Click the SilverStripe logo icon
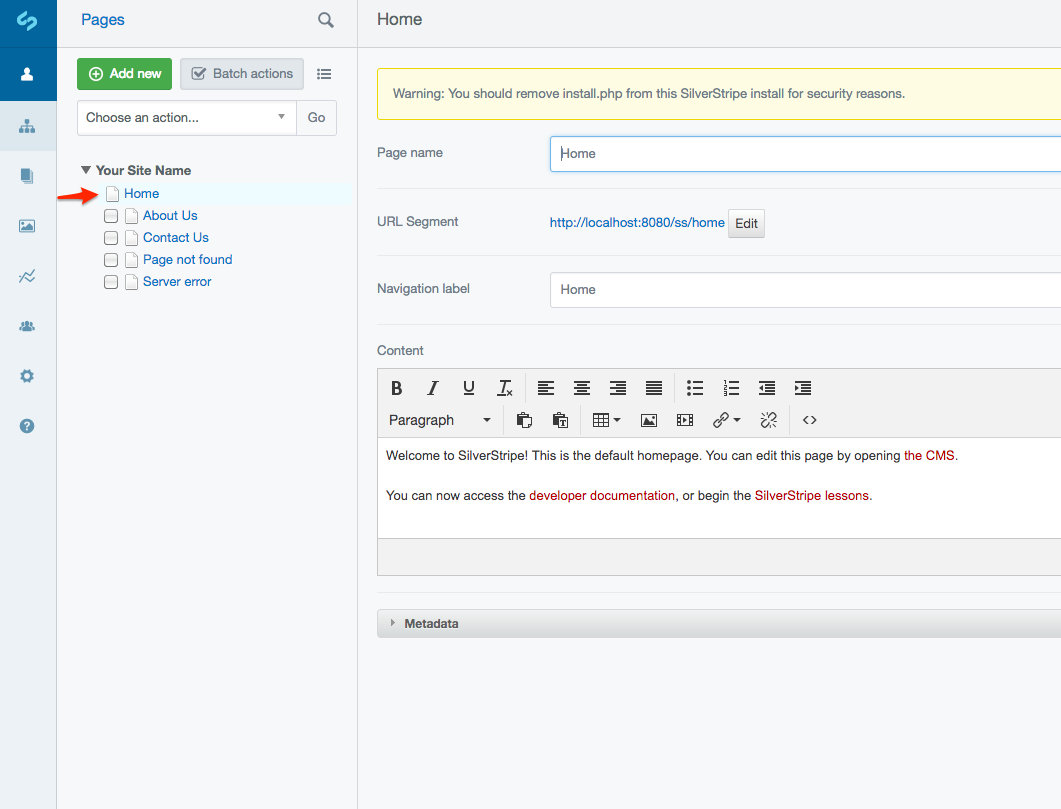1061x809 pixels. click(x=27, y=21)
